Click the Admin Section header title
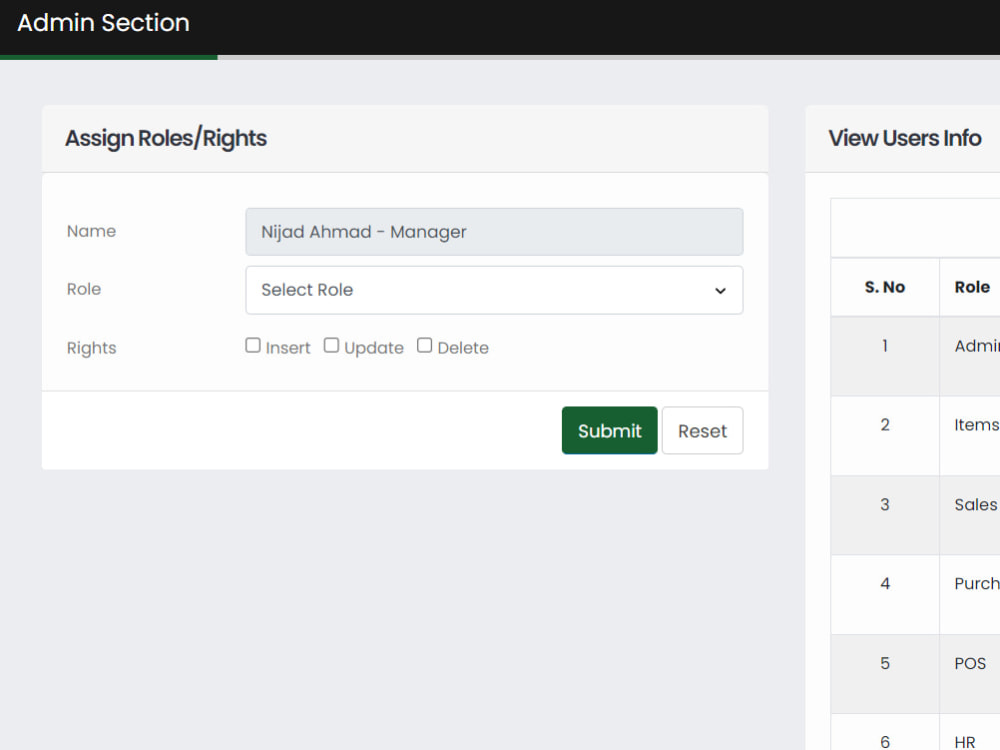The height and width of the screenshot is (750, 1000). [103, 23]
